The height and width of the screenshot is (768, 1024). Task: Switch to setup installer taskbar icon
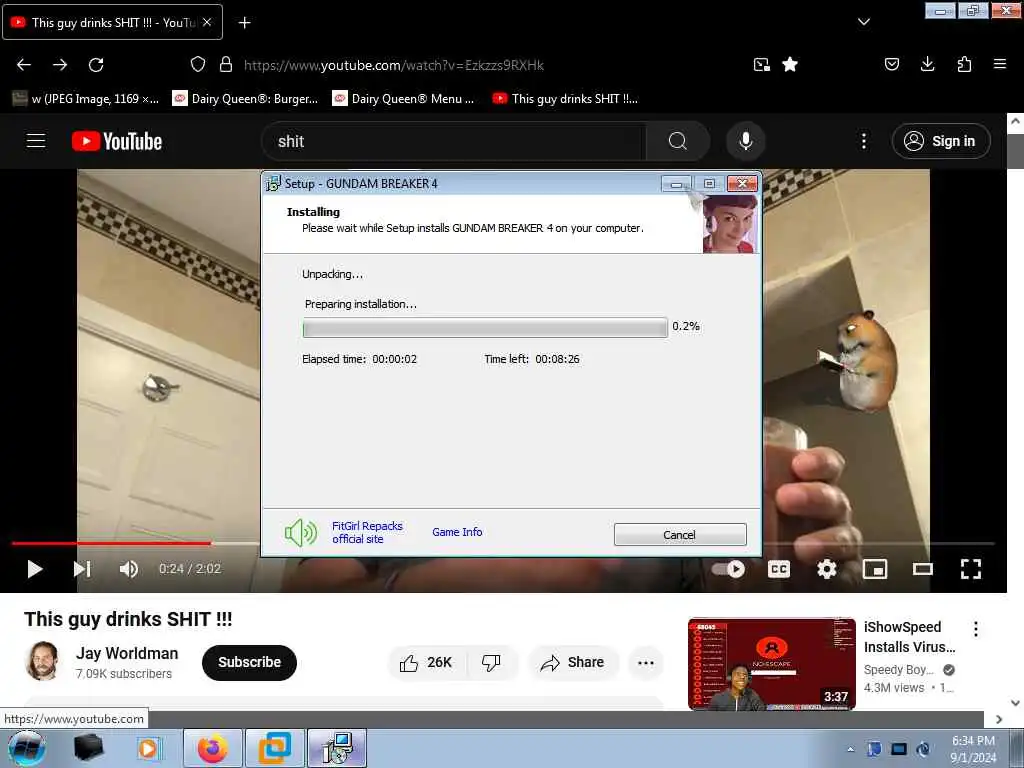pos(337,749)
